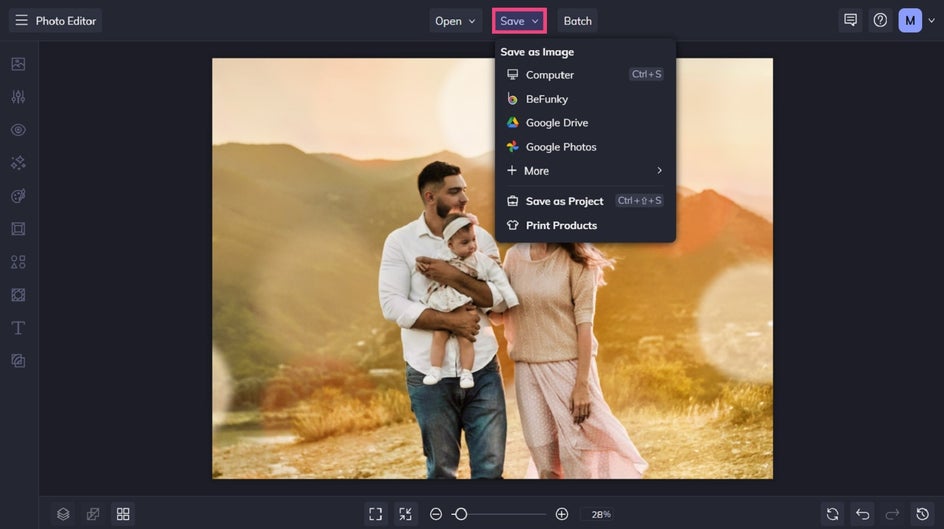Open the Overlays tool in sidebar
The height and width of the screenshot is (529, 944).
coord(18,295)
